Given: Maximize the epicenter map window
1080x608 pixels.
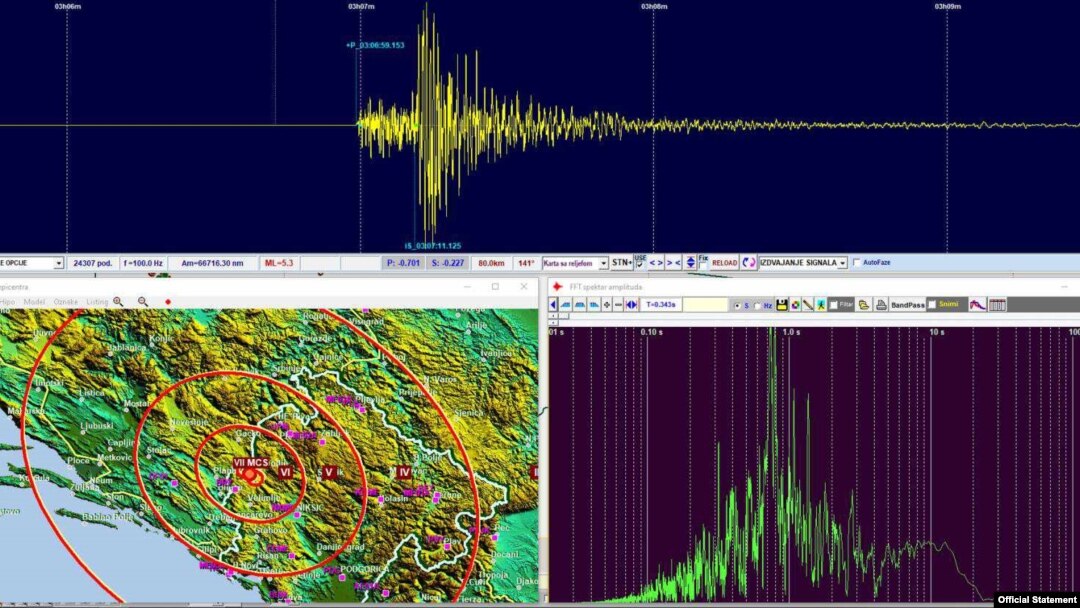Looking at the screenshot, I should click(x=495, y=286).
